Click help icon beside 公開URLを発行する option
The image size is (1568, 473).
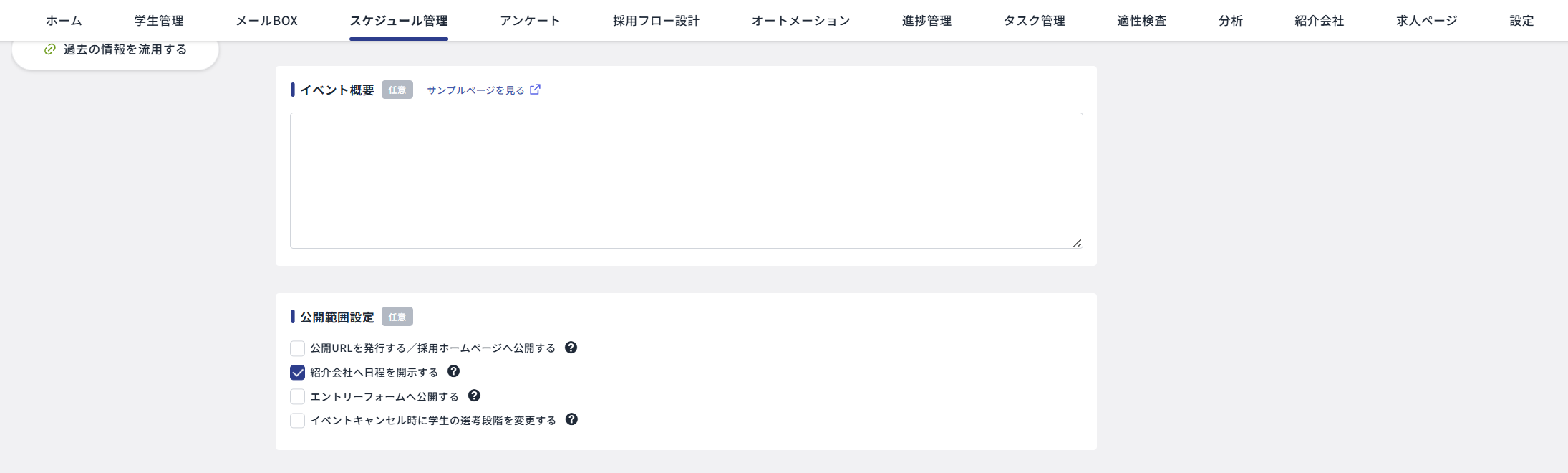pyautogui.click(x=571, y=348)
